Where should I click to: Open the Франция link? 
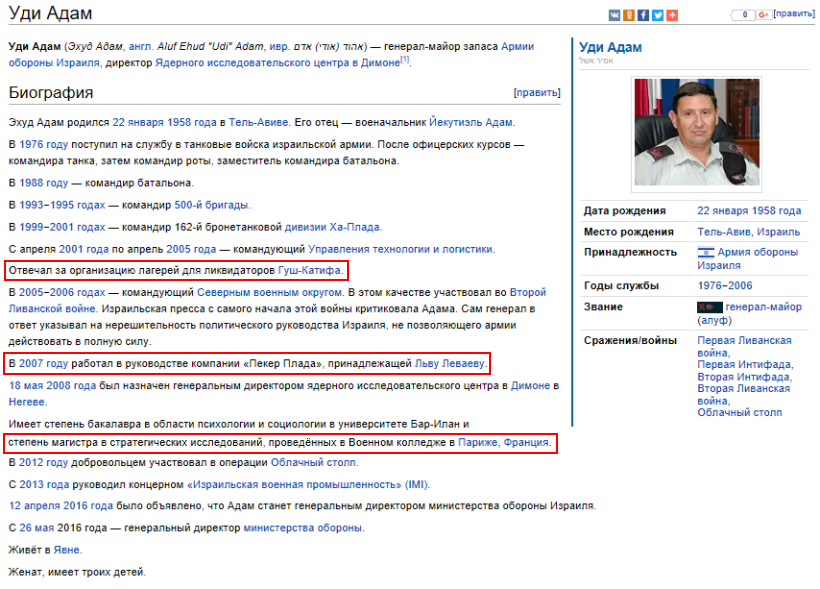click(x=526, y=443)
